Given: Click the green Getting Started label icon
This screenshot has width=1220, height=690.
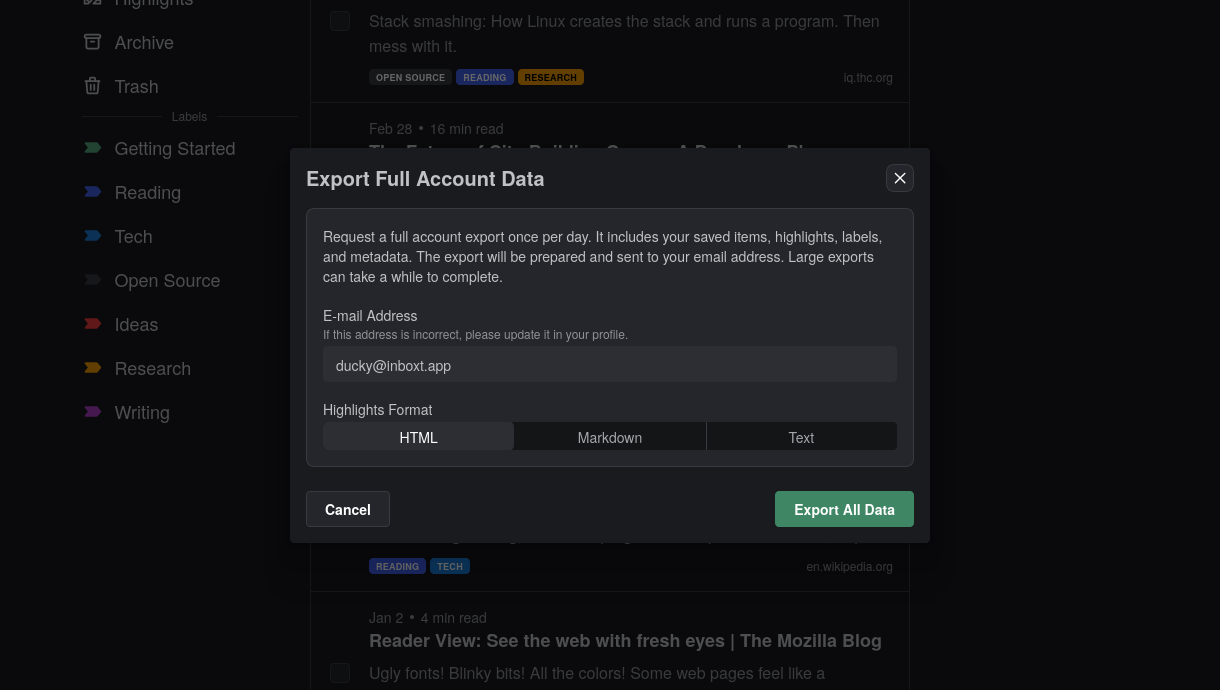Looking at the screenshot, I should [93, 146].
